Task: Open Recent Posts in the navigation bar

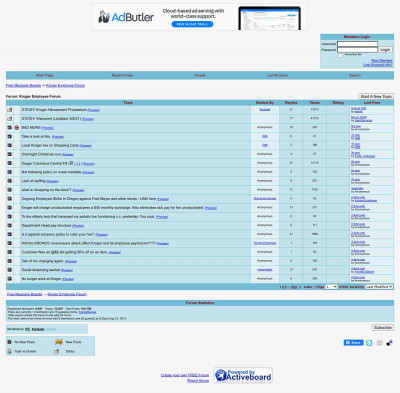Action: pos(122,75)
